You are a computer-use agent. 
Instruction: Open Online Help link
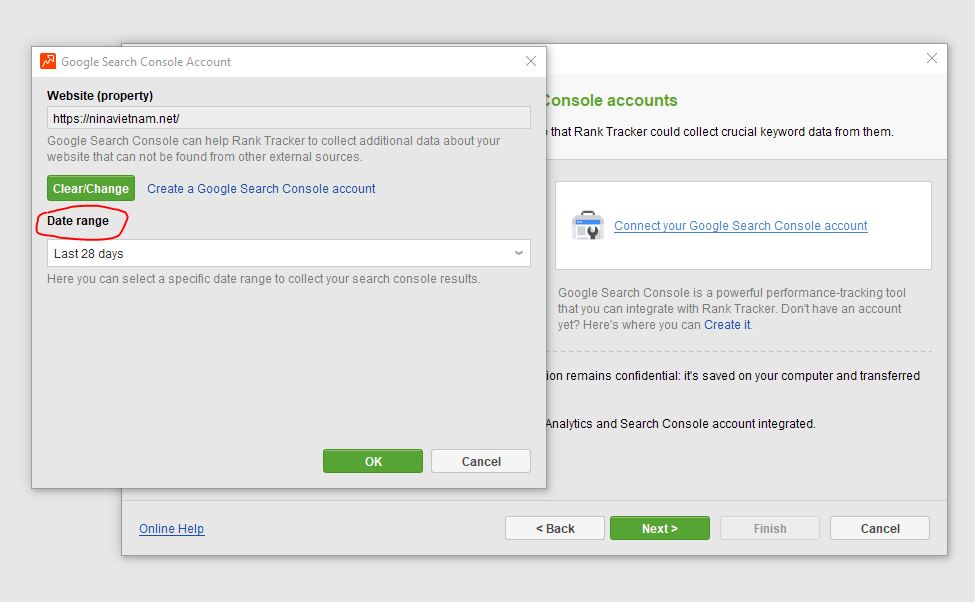172,529
